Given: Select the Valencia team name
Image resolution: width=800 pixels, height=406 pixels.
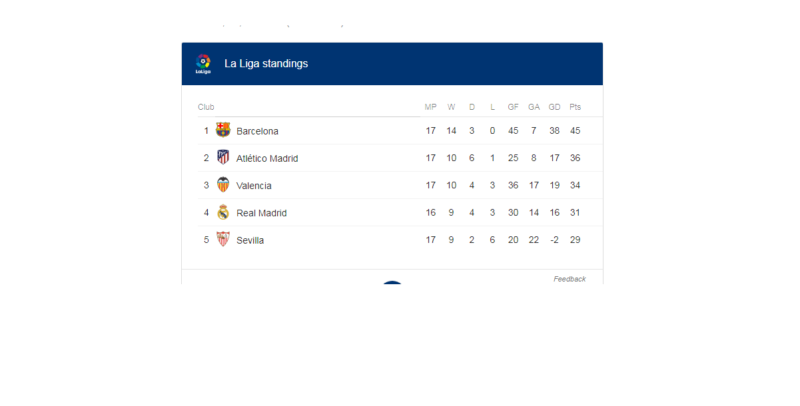Looking at the screenshot, I should (254, 186).
